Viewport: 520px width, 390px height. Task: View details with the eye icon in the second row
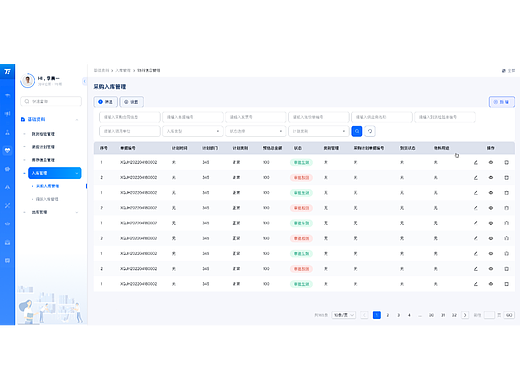tap(491, 178)
